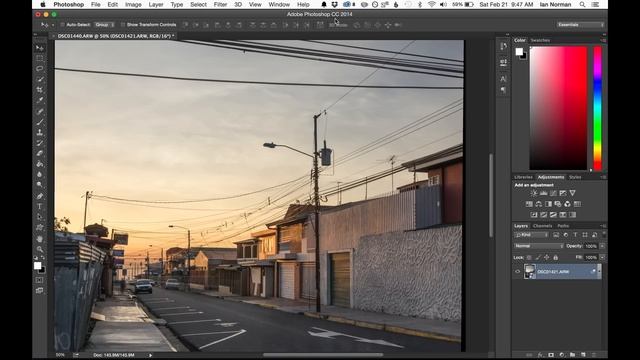This screenshot has height=360, width=640.
Task: Toggle type layer filter
Action: tap(575, 235)
